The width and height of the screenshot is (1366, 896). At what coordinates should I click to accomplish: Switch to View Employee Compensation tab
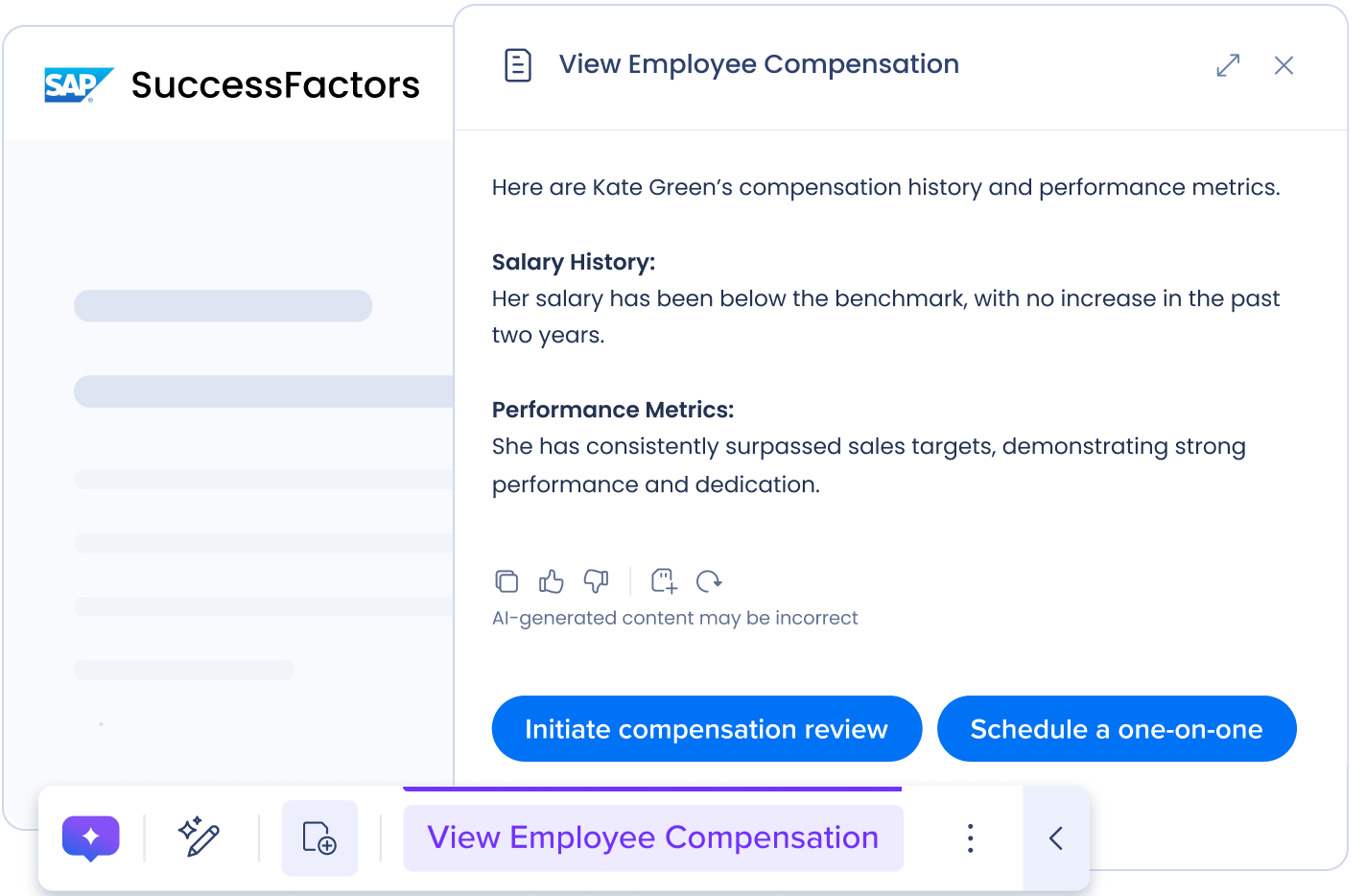pos(652,837)
